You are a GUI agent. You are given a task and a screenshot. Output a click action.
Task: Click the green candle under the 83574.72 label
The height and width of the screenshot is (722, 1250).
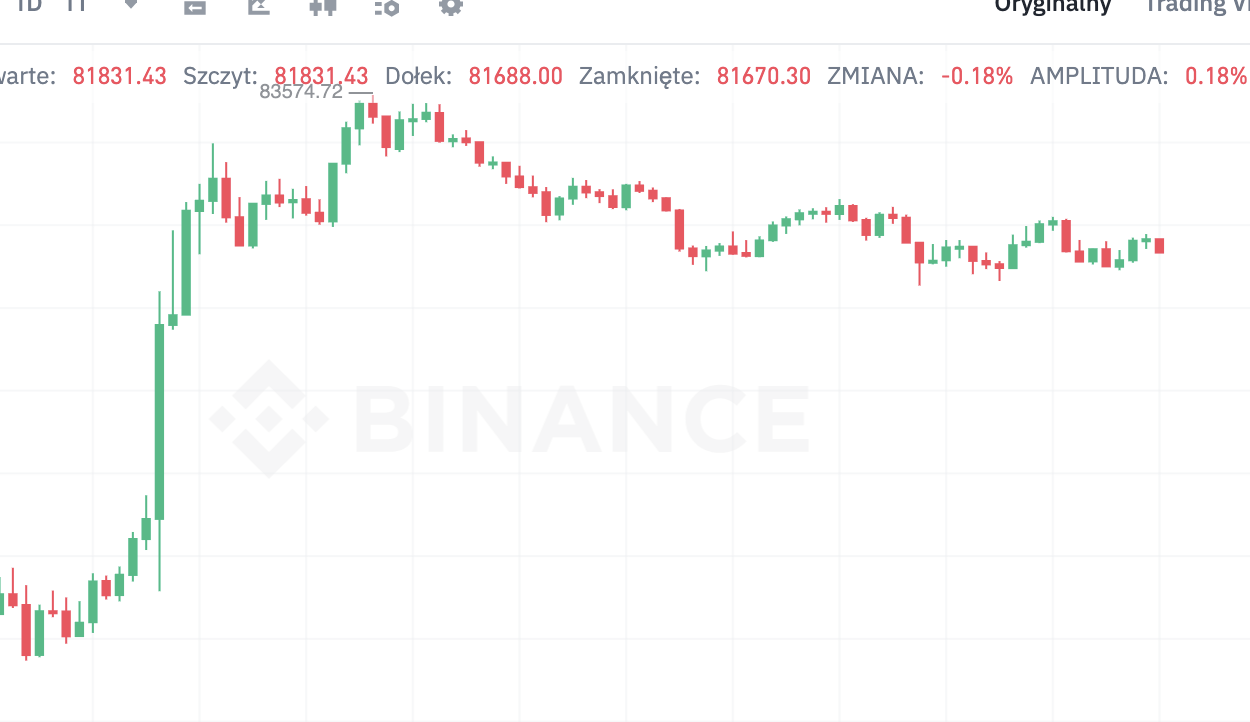[x=360, y=115]
